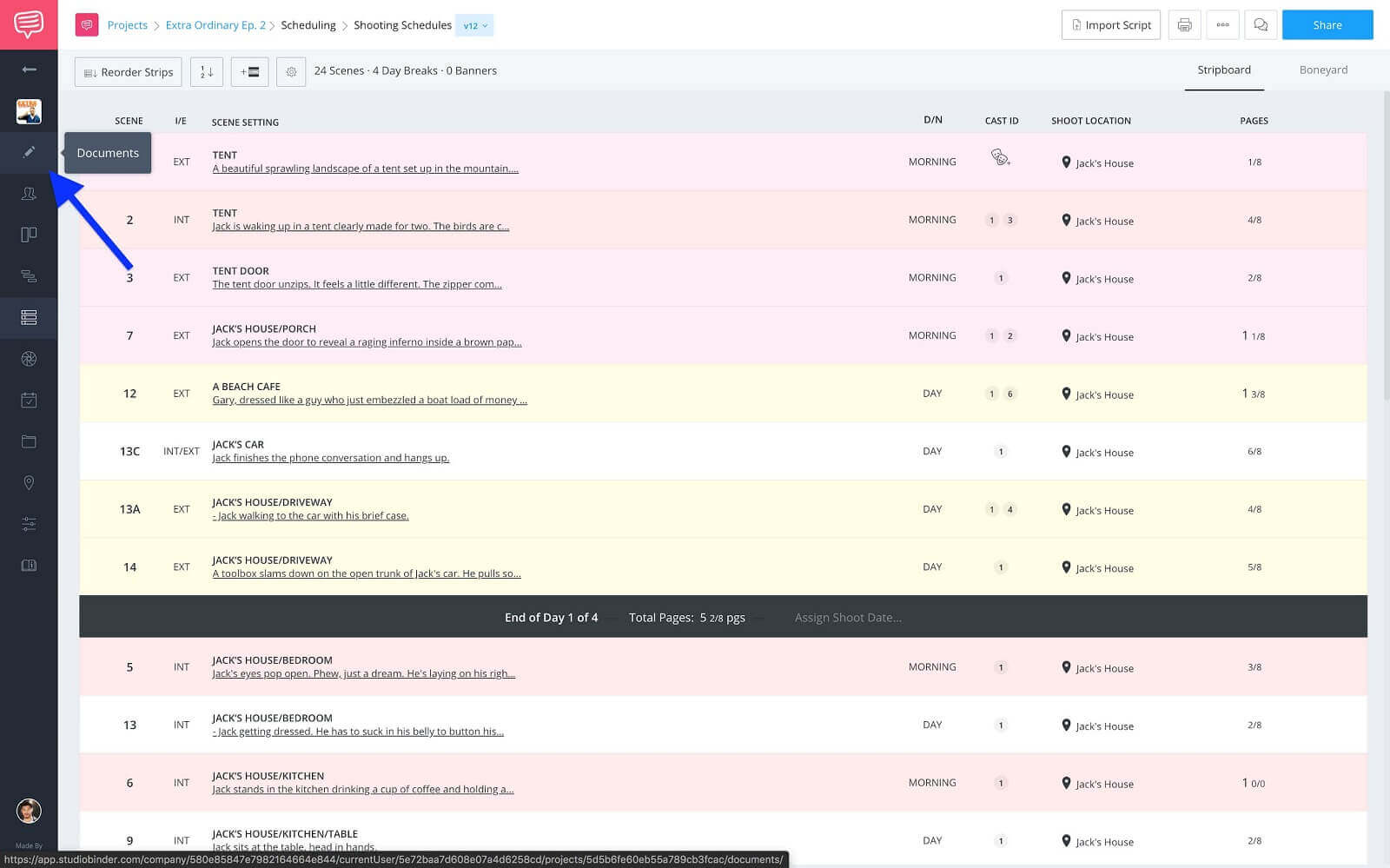The width and height of the screenshot is (1390, 868).
Task: Click the pink project icon in breadcrumb
Action: point(87,25)
